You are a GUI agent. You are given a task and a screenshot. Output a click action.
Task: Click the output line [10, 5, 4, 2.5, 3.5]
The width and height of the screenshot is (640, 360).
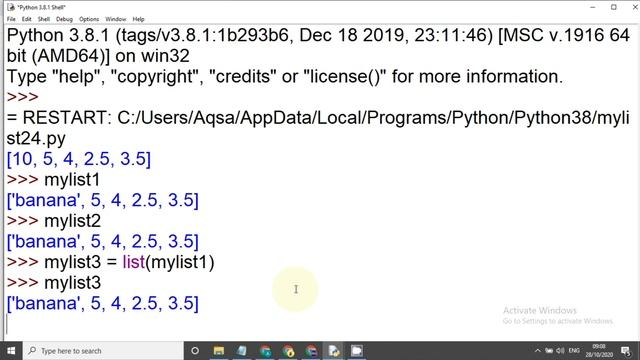[79, 159]
